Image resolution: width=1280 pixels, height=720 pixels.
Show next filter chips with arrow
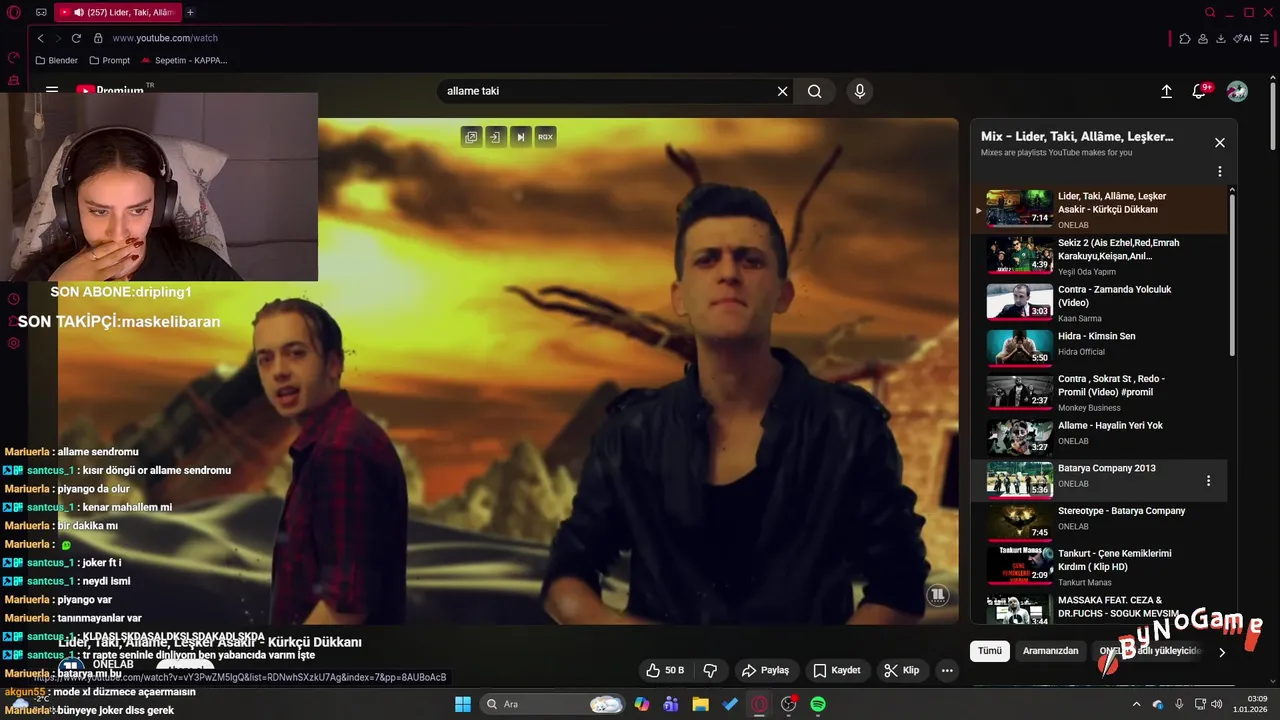(x=1221, y=652)
